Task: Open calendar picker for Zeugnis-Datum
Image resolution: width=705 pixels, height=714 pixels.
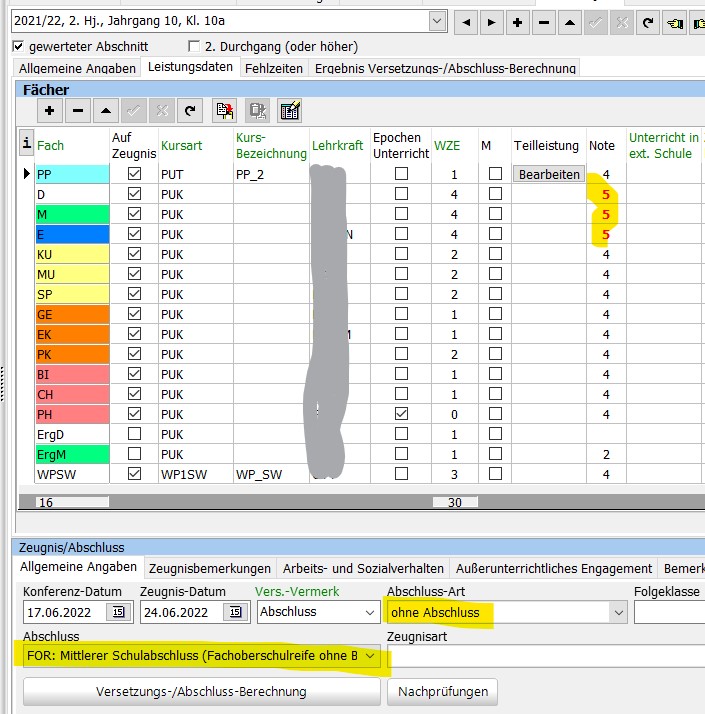Action: point(235,612)
